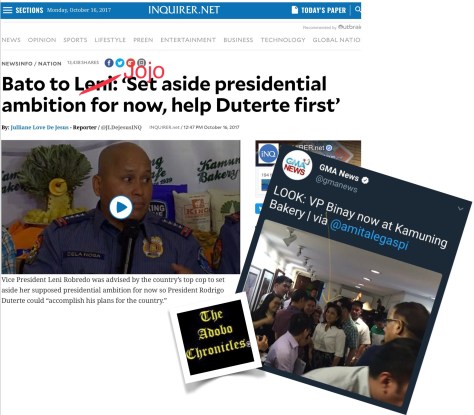Click the GMA News profile avatar

pyautogui.click(x=297, y=164)
